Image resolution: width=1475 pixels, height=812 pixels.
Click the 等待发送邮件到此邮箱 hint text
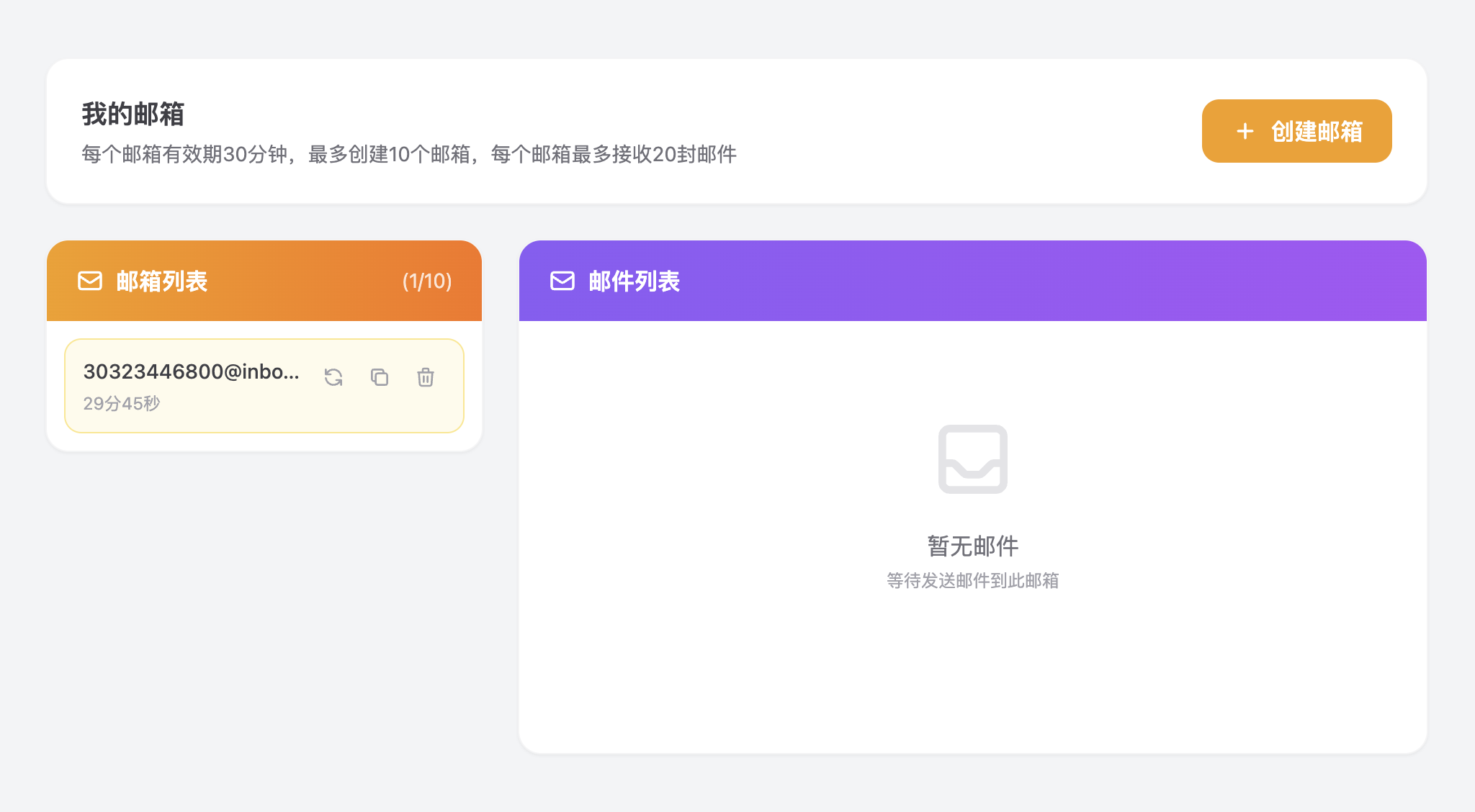tap(973, 580)
